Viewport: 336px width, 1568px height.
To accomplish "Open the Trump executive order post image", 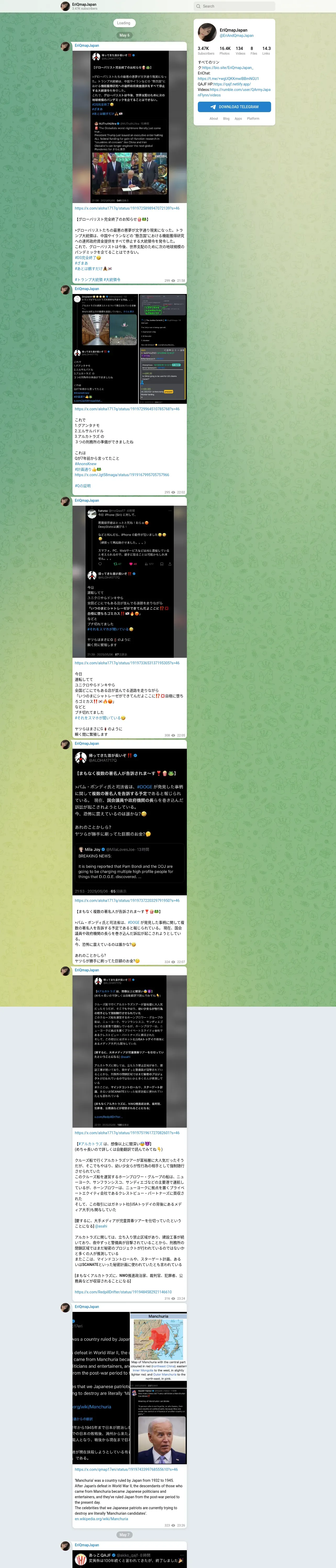I will [129, 126].
